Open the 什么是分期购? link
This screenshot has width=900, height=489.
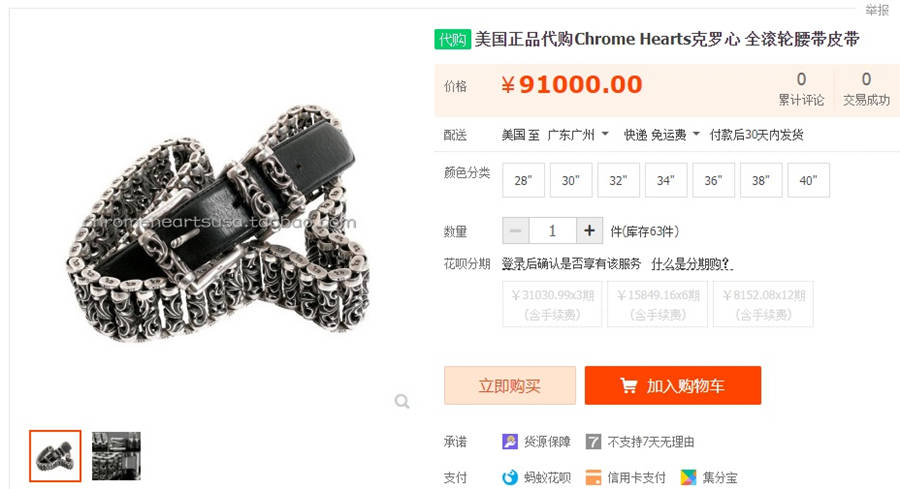tap(692, 264)
